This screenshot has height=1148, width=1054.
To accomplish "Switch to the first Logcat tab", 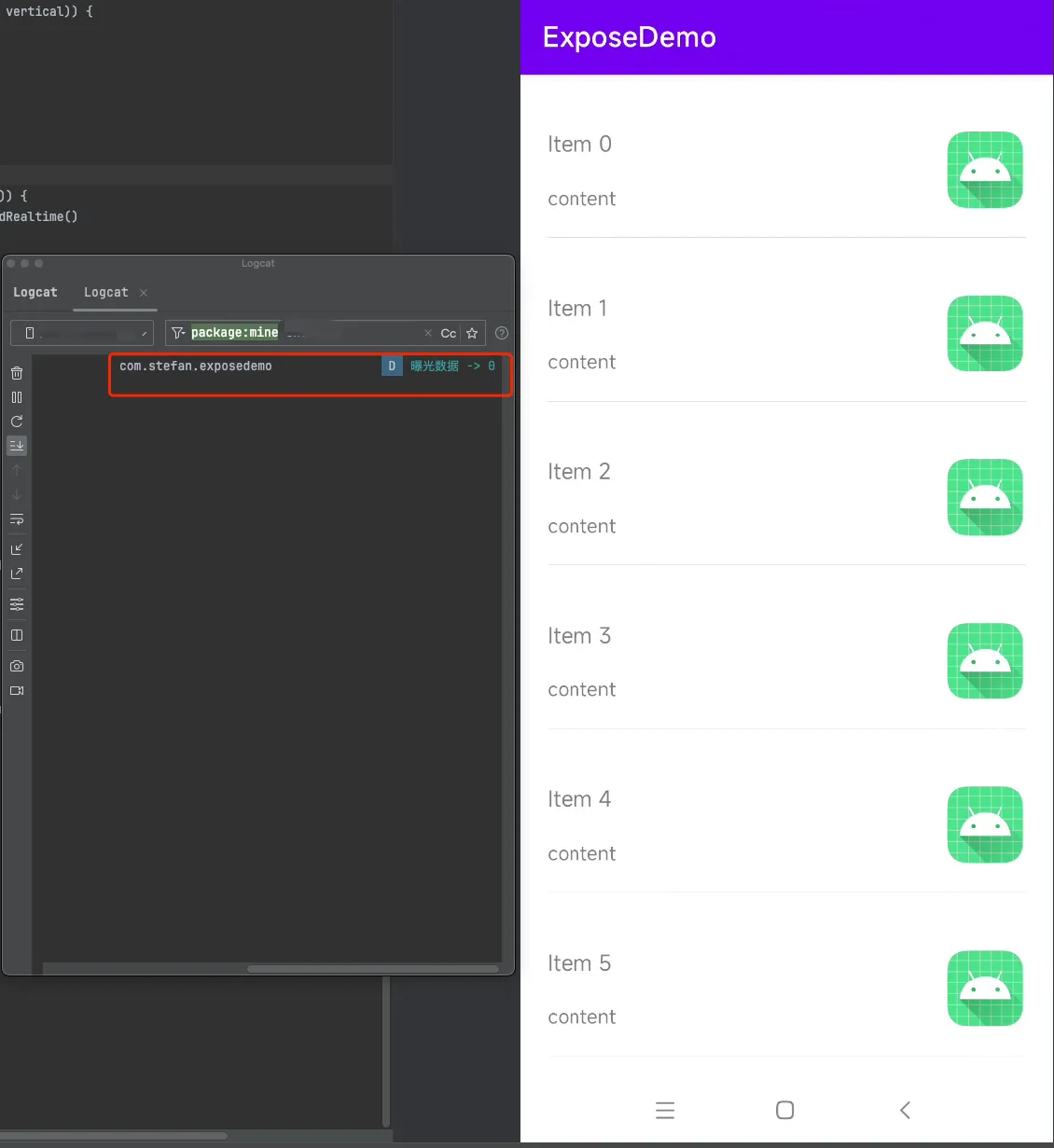I will (x=35, y=292).
